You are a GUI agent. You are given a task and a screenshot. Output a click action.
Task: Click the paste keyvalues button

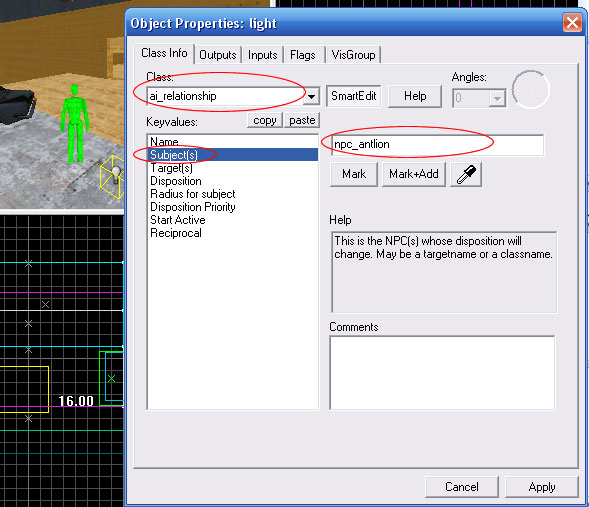302,120
